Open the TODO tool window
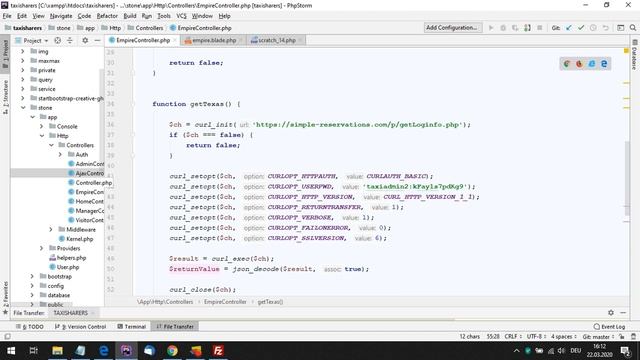The height and width of the screenshot is (360, 640). coord(30,327)
